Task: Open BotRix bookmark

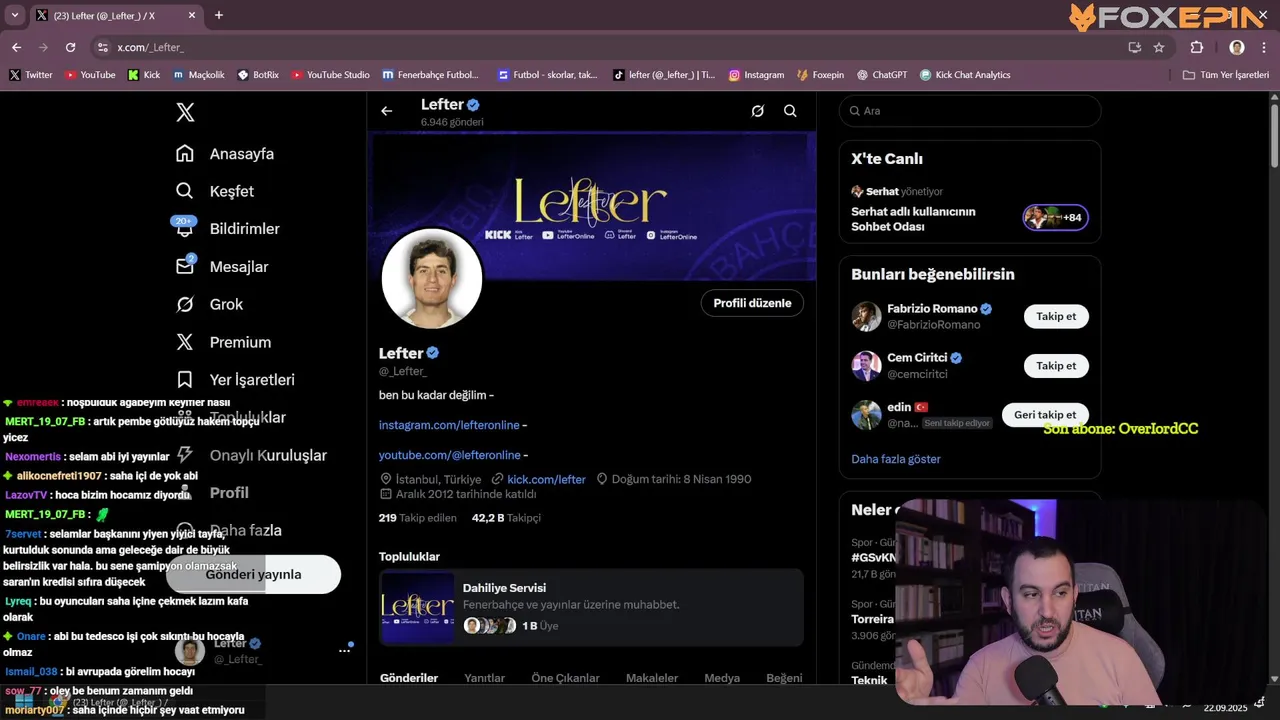Action: point(258,75)
